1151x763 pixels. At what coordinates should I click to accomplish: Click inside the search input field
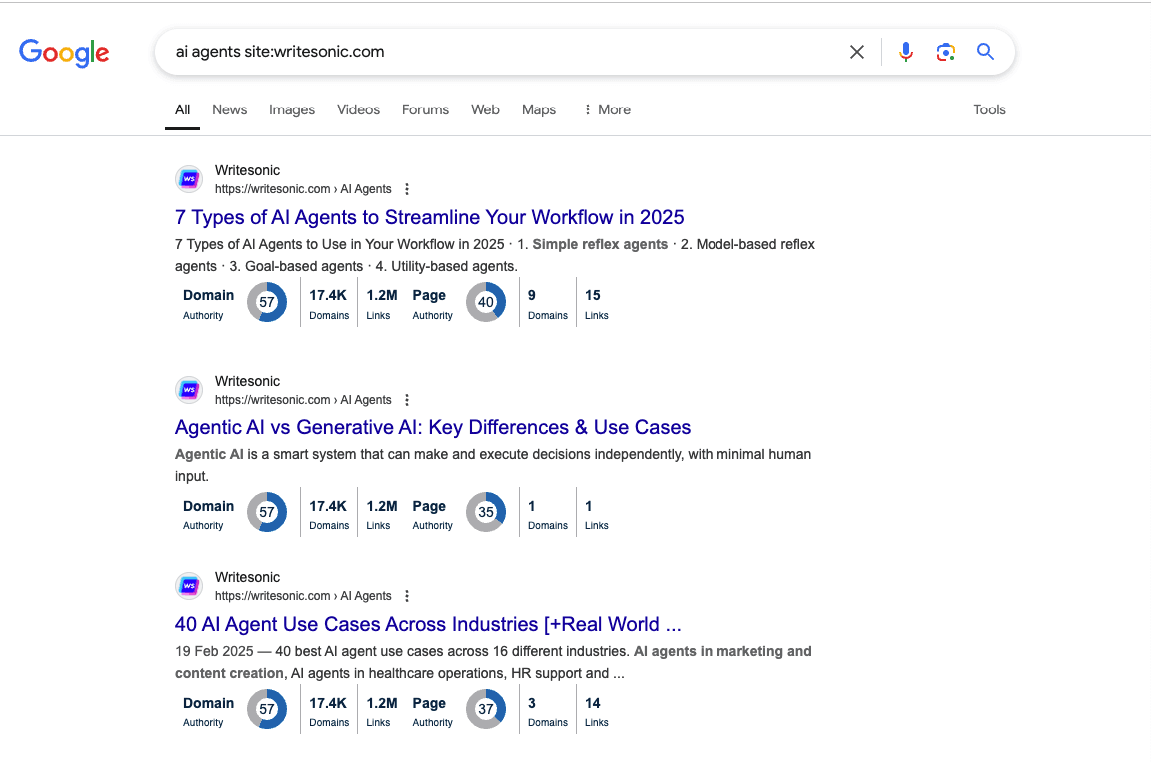[x=500, y=52]
